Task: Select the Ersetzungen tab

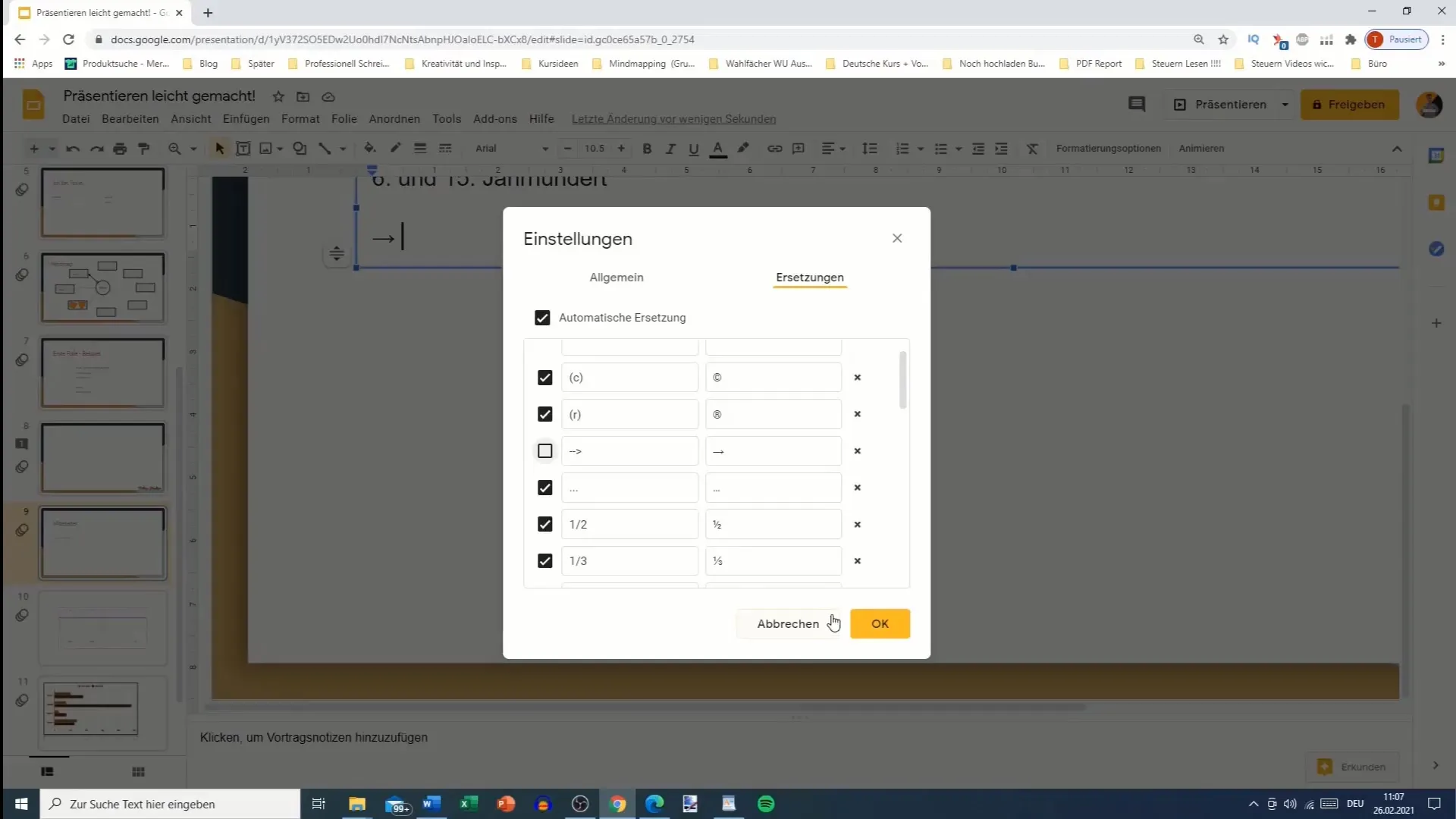Action: click(x=809, y=278)
